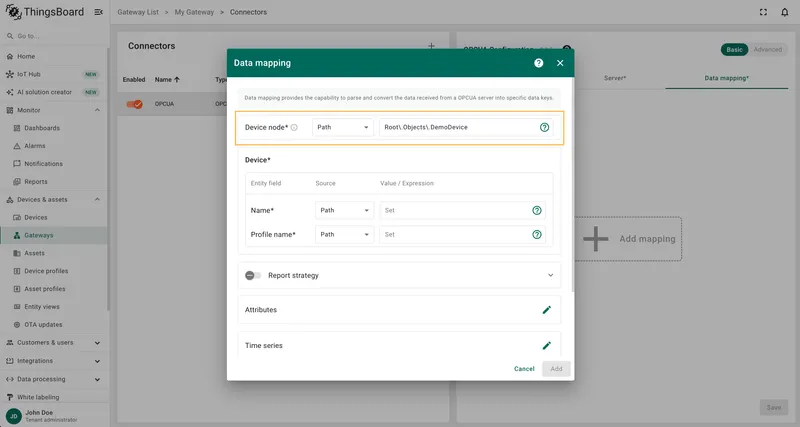Click the Reports icon in sidebar
The width and height of the screenshot is (800, 427).
[17, 182]
